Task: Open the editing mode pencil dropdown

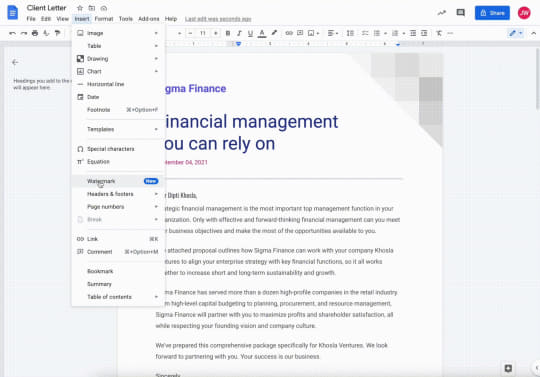Action: pos(516,33)
